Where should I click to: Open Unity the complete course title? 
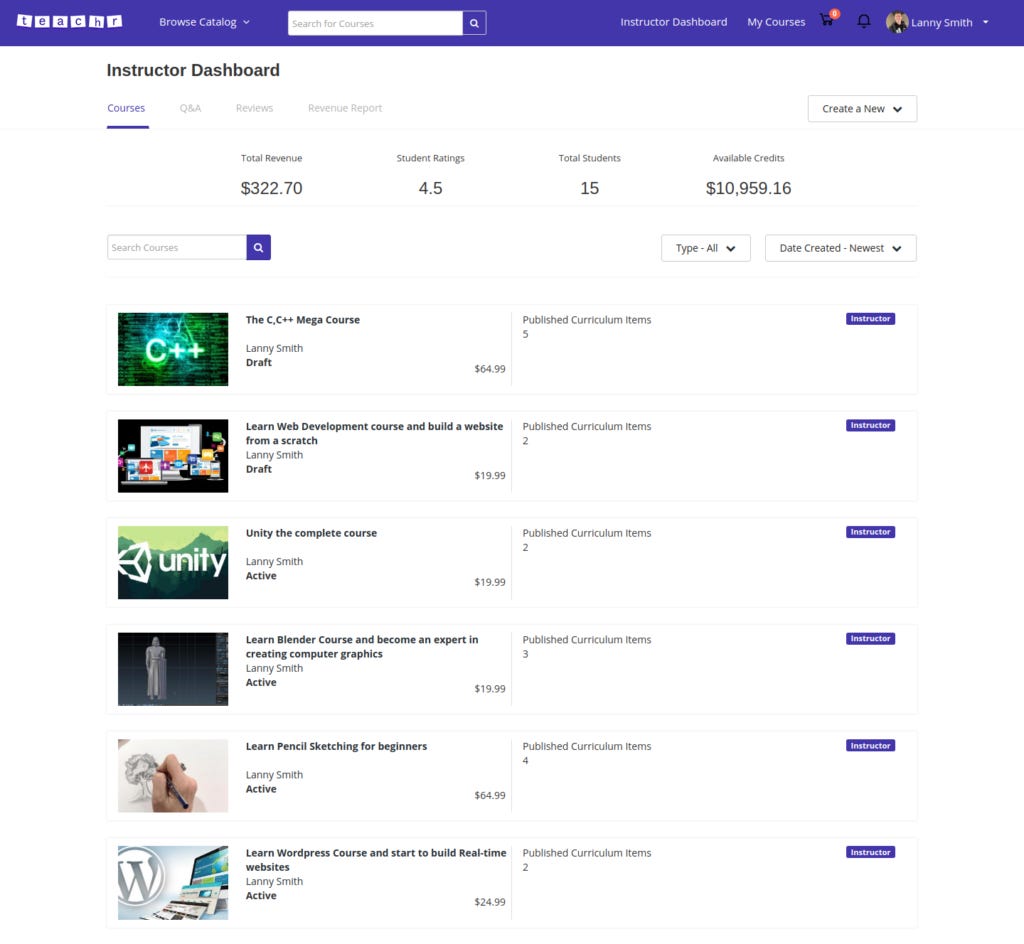coord(311,533)
